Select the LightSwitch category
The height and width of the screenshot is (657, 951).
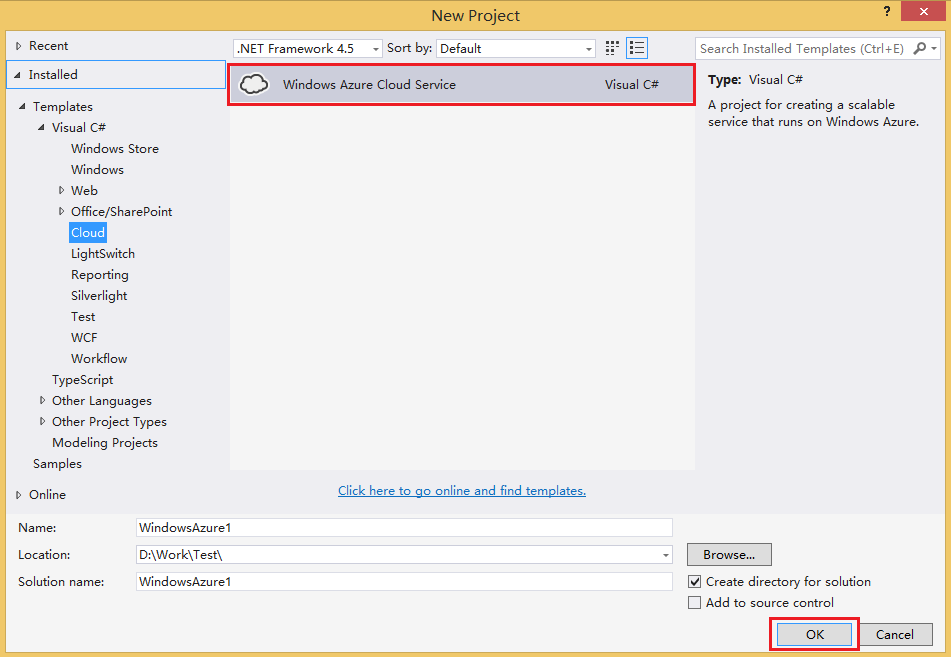pos(102,254)
